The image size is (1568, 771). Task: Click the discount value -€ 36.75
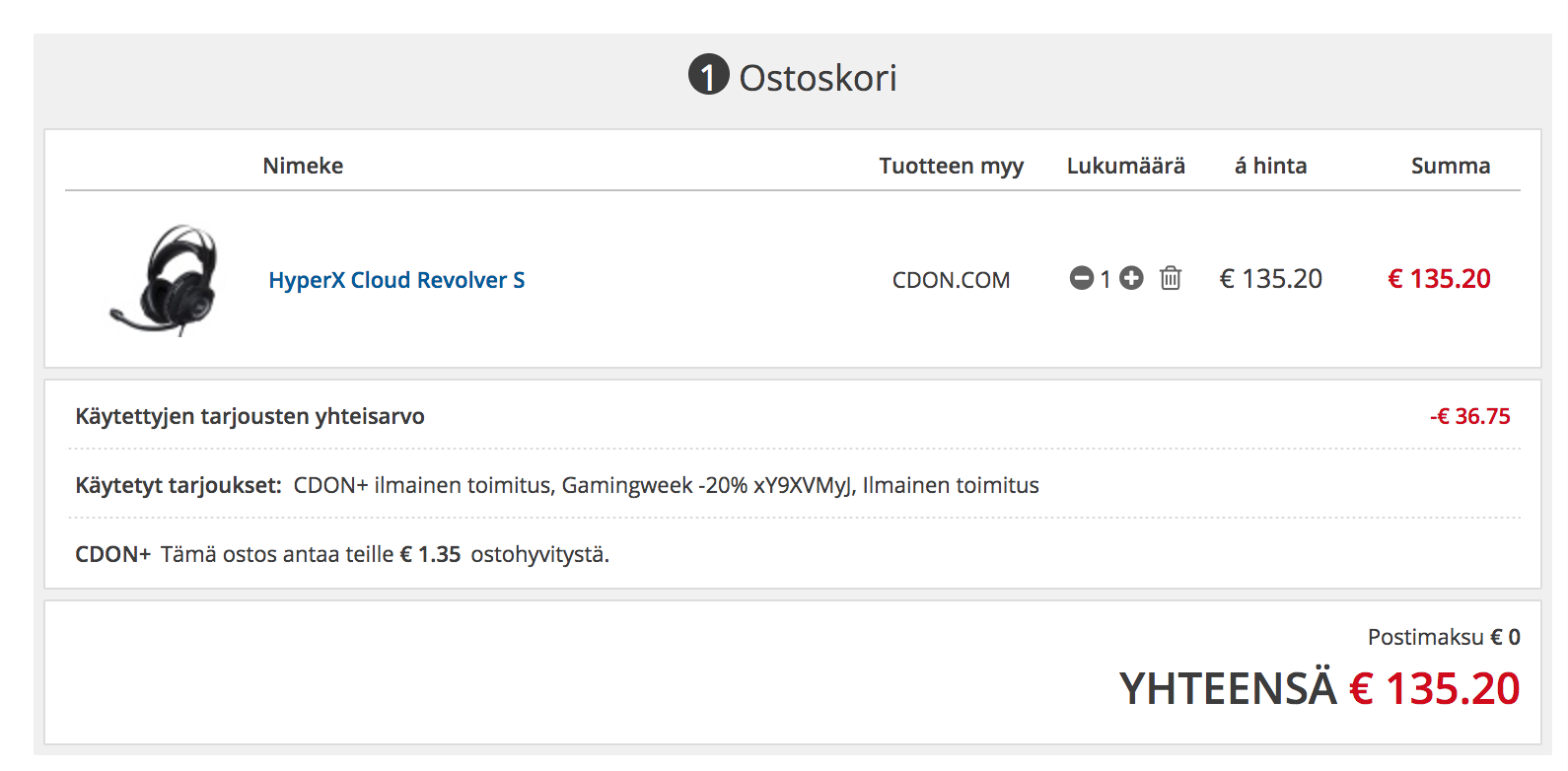pos(1470,416)
